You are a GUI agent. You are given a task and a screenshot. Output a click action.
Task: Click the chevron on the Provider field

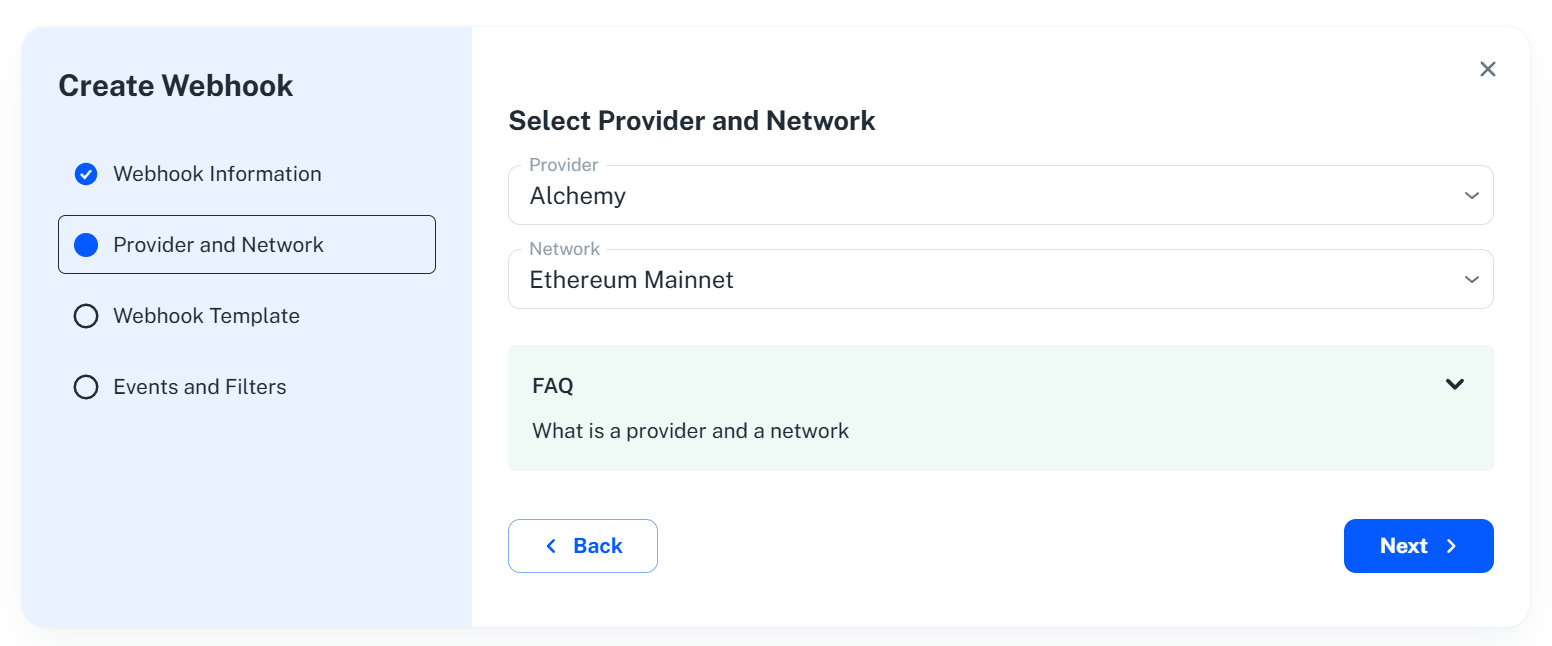[x=1471, y=195]
